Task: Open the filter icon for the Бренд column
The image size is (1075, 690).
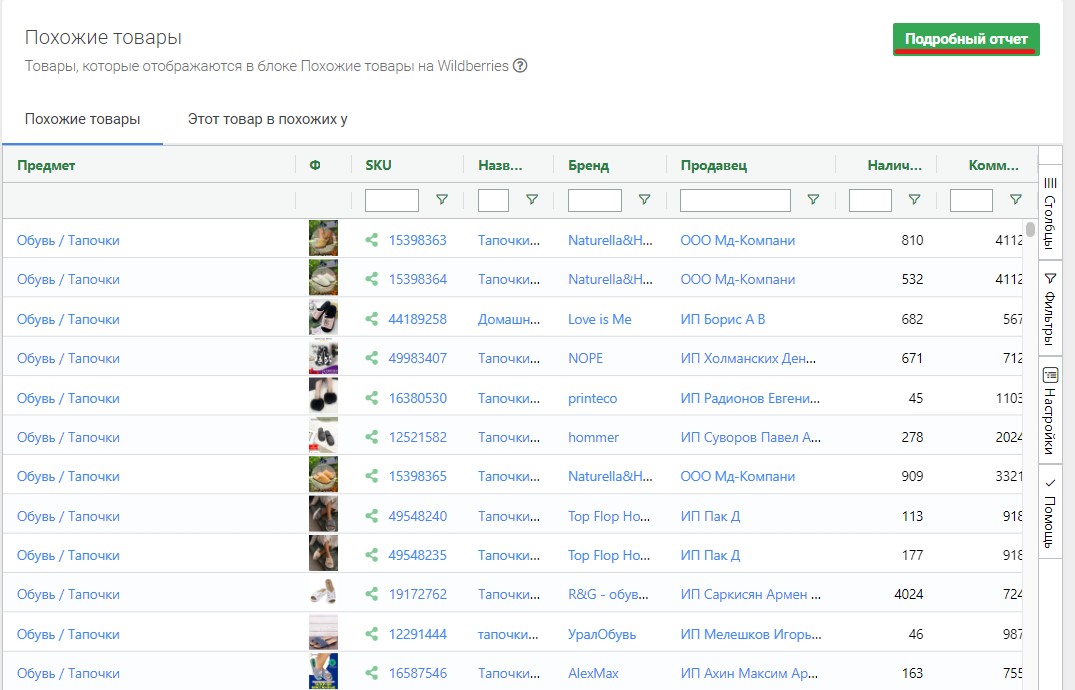Action: click(x=644, y=200)
